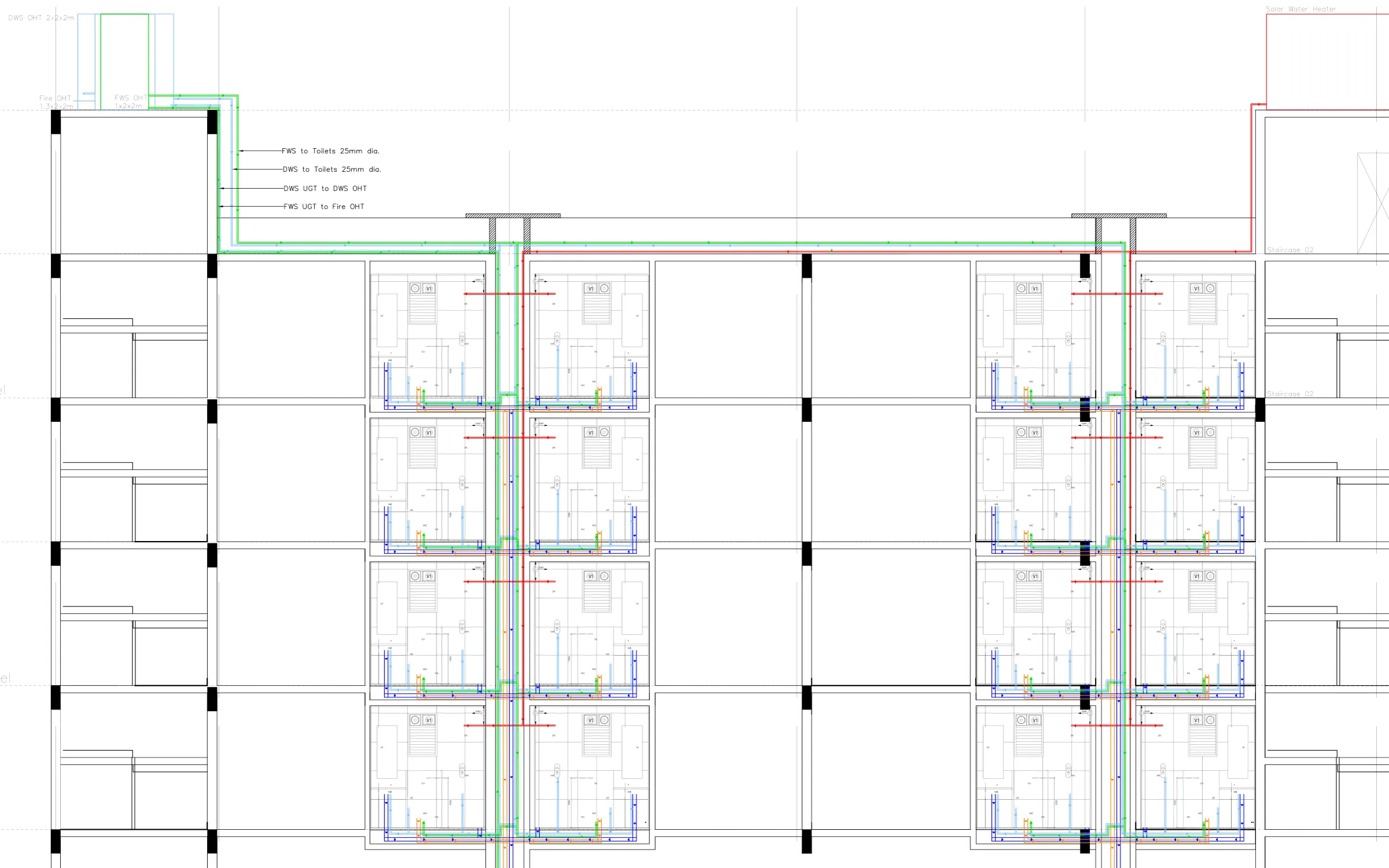Select the 'FWS OHT 1x2x2m' tank label
Image resolution: width=1389 pixels, height=868 pixels.
click(130, 102)
